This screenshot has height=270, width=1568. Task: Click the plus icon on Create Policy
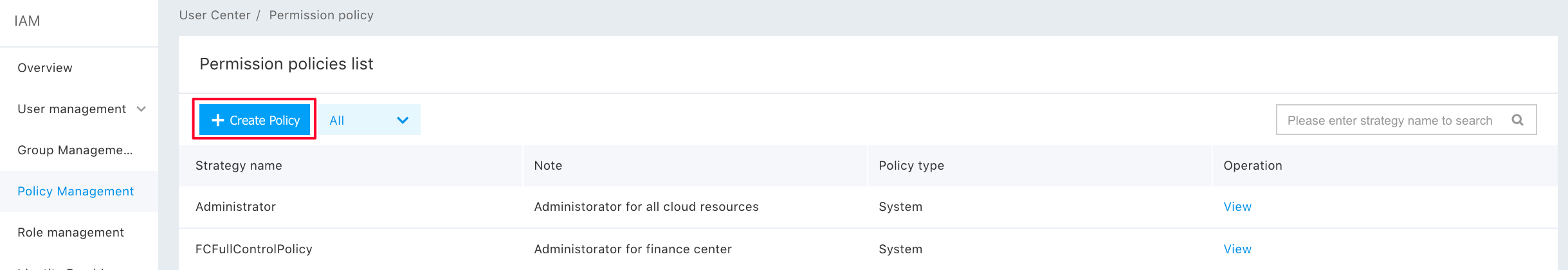(217, 120)
